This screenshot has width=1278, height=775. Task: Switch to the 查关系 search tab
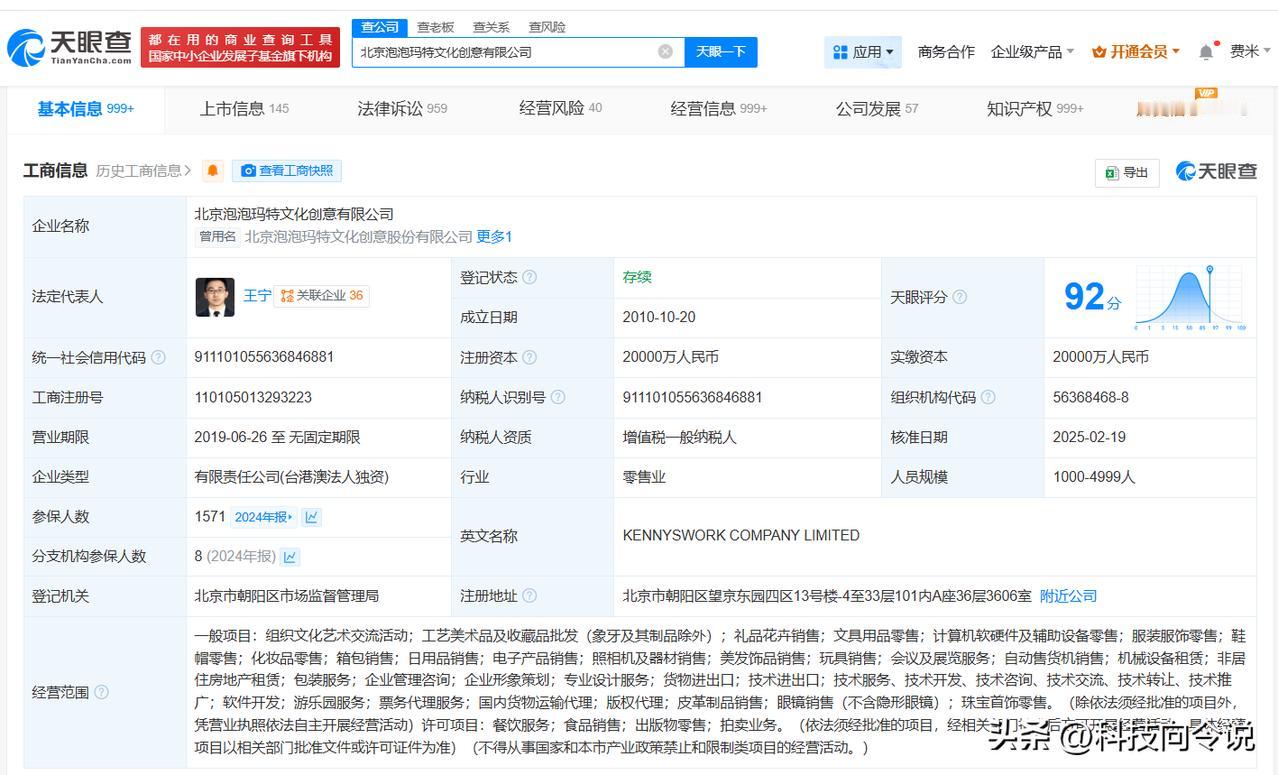click(x=491, y=27)
